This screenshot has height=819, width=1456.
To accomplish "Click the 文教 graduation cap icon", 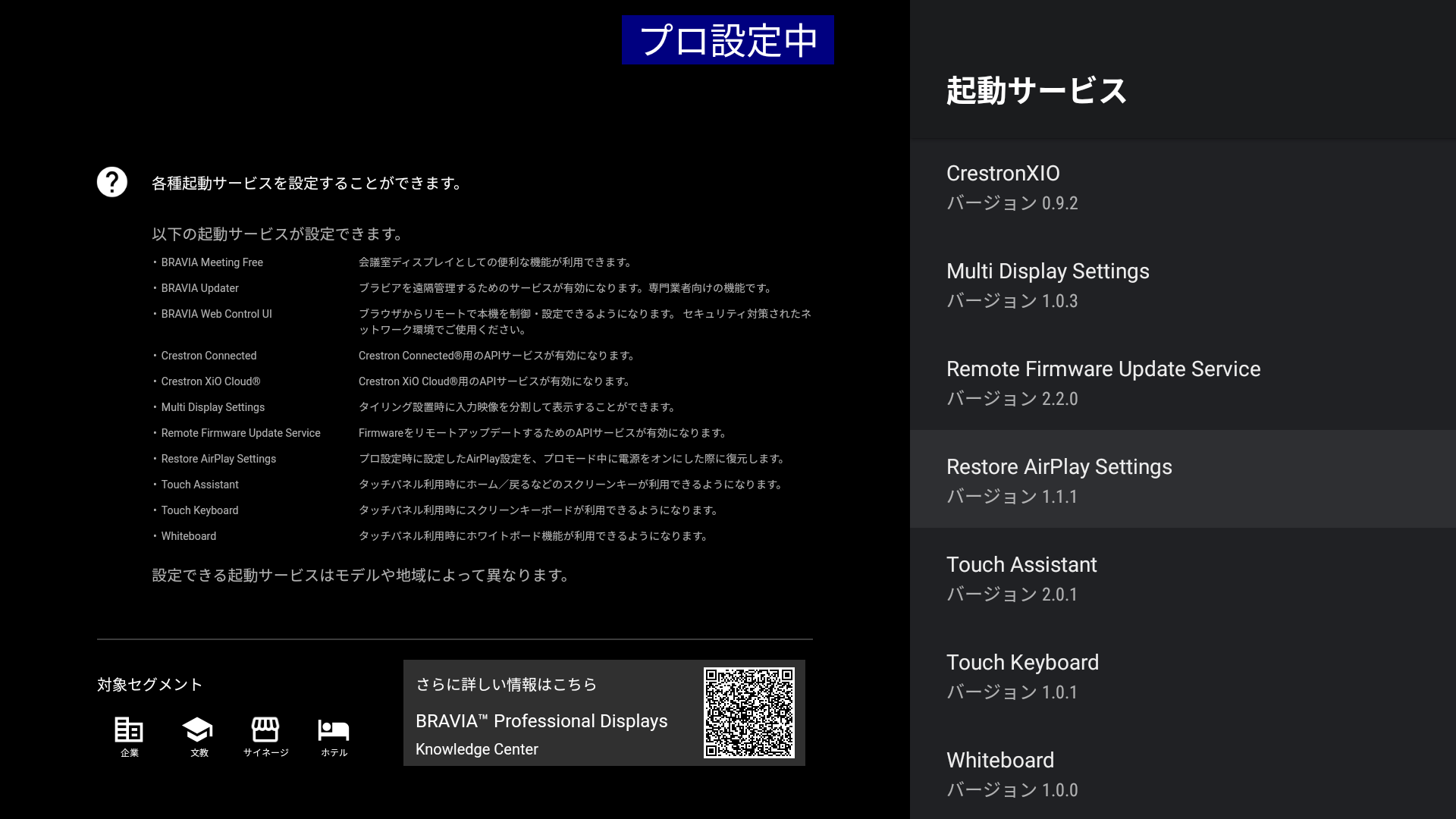I will [198, 730].
